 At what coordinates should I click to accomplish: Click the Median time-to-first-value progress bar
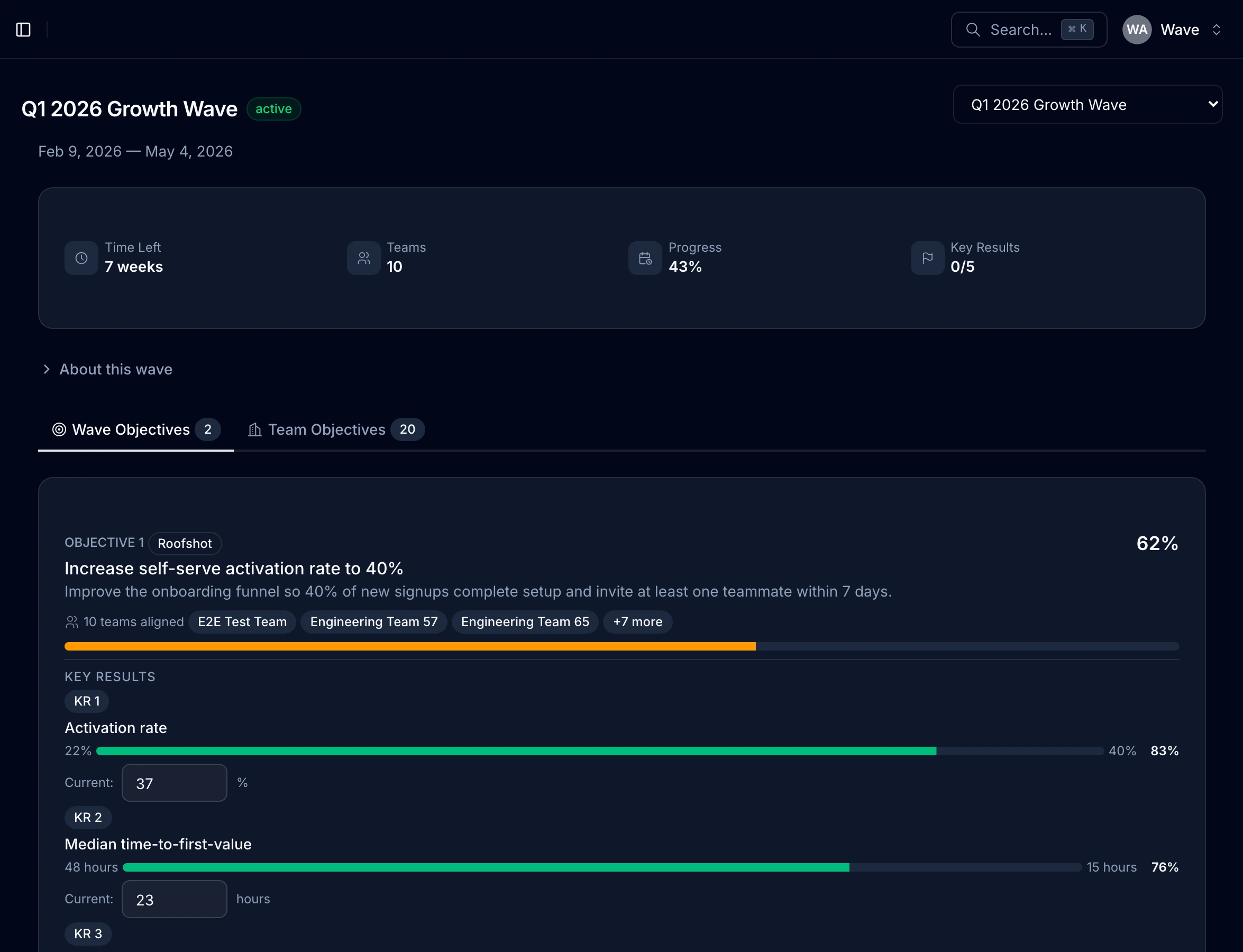(x=602, y=867)
